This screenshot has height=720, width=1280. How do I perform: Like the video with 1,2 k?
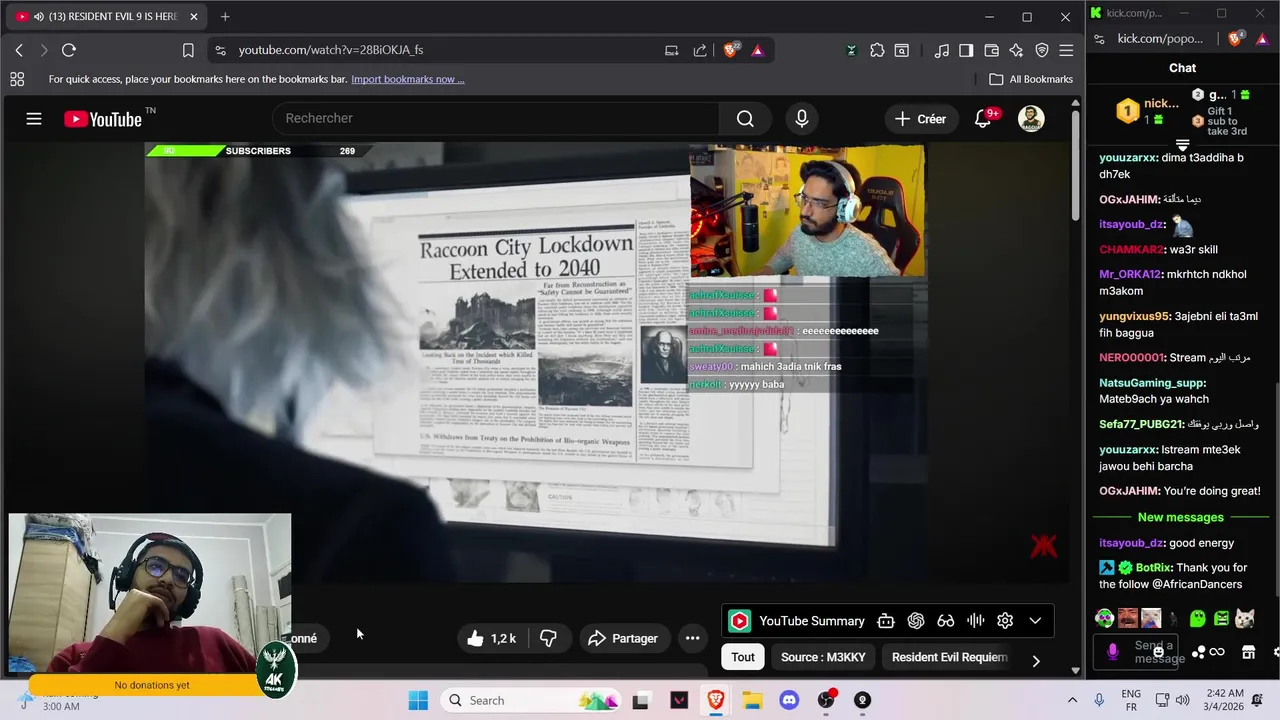493,638
